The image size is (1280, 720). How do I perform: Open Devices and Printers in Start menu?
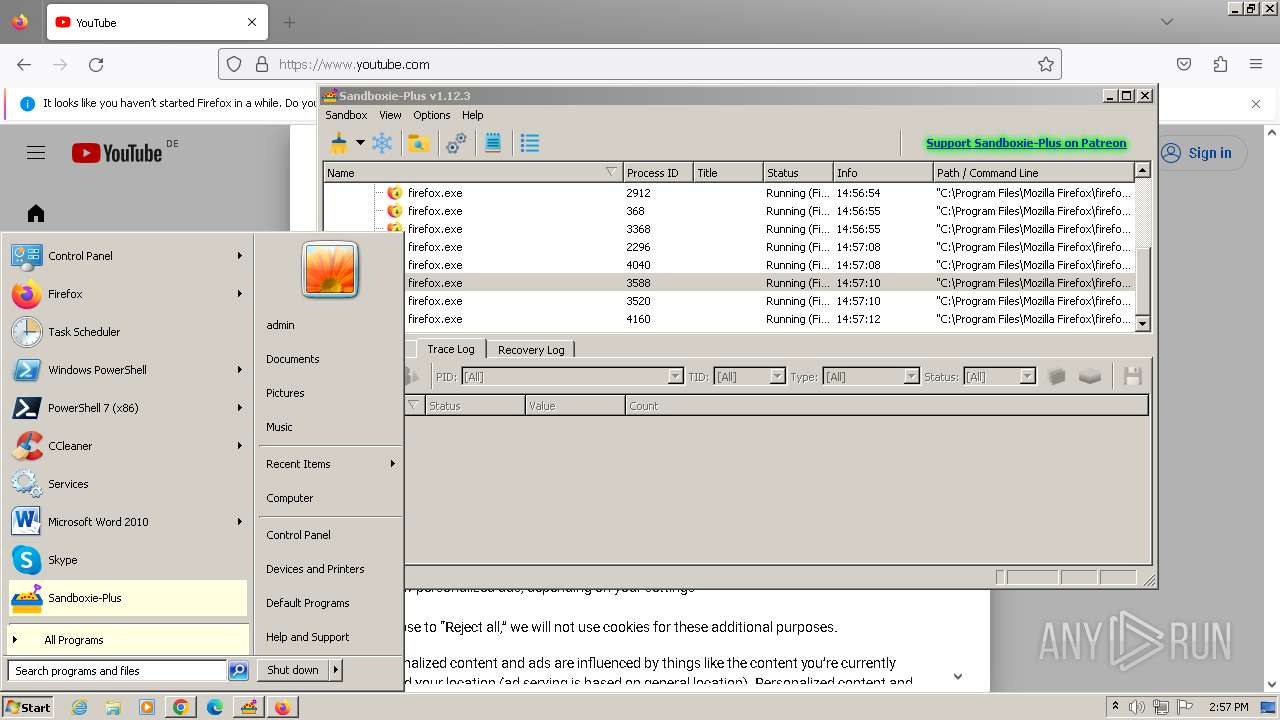315,569
